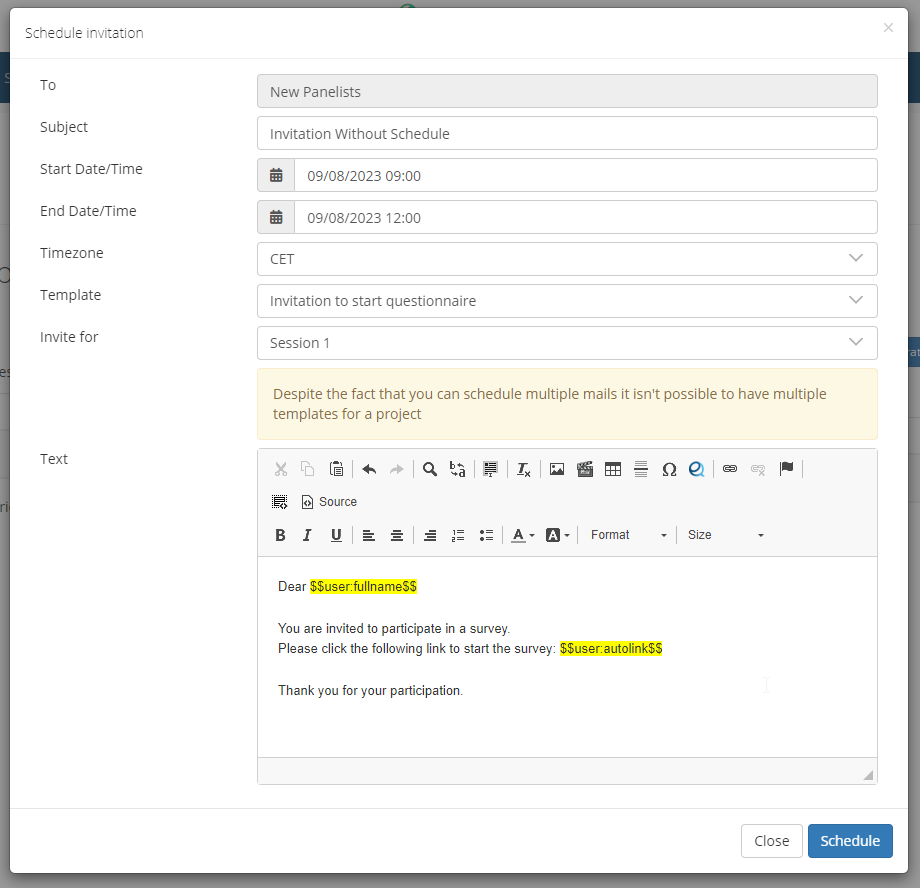This screenshot has height=888, width=920.
Task: Open the Start Date/Time calendar icon
Action: (x=276, y=175)
